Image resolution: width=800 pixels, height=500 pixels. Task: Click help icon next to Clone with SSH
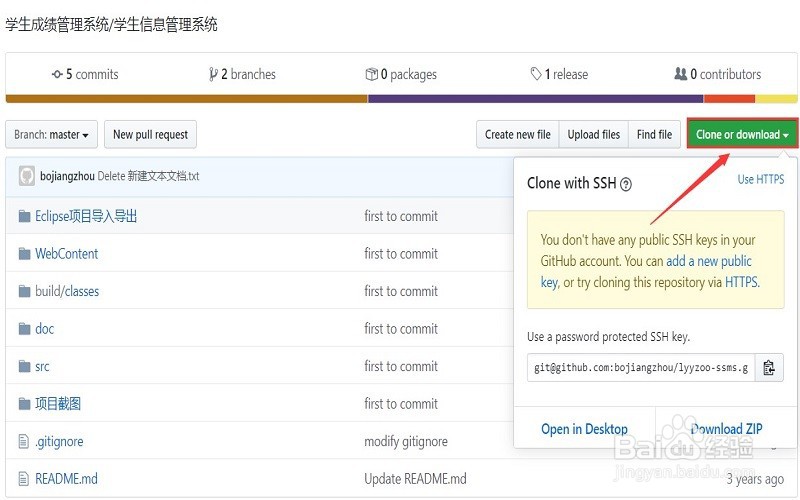626,184
